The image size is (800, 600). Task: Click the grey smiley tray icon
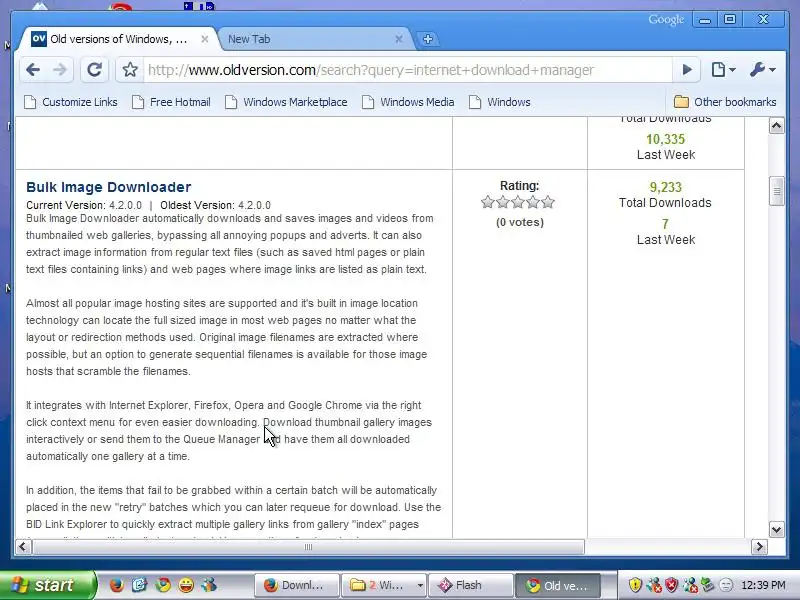[726, 585]
